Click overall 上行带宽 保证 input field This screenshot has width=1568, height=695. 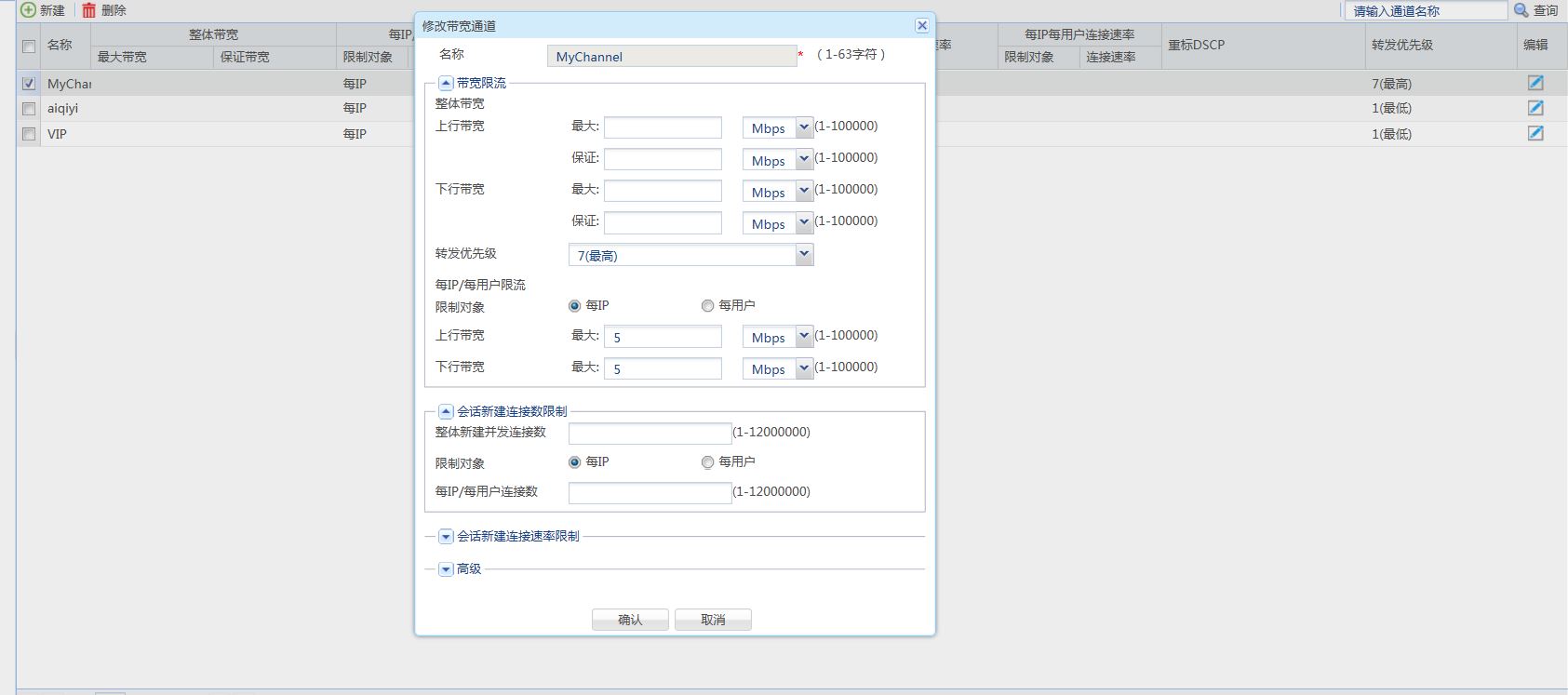pyautogui.click(x=663, y=159)
